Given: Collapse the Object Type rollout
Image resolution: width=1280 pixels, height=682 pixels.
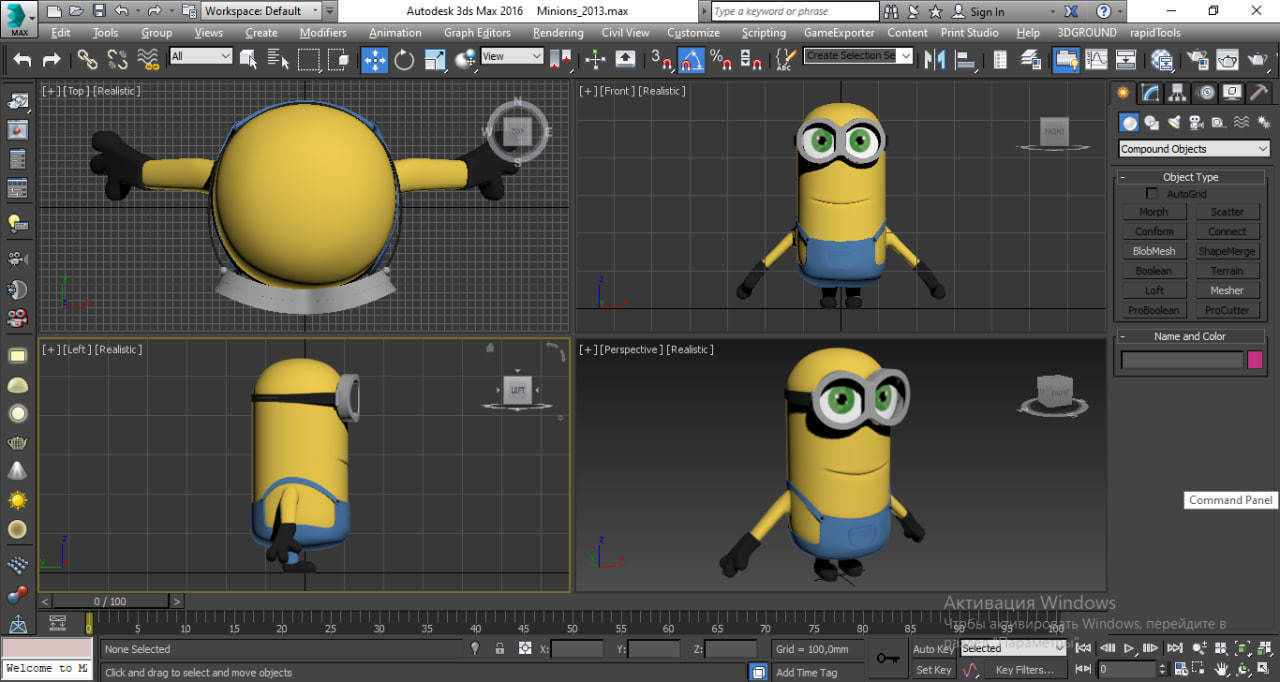Looking at the screenshot, I should (x=1190, y=177).
